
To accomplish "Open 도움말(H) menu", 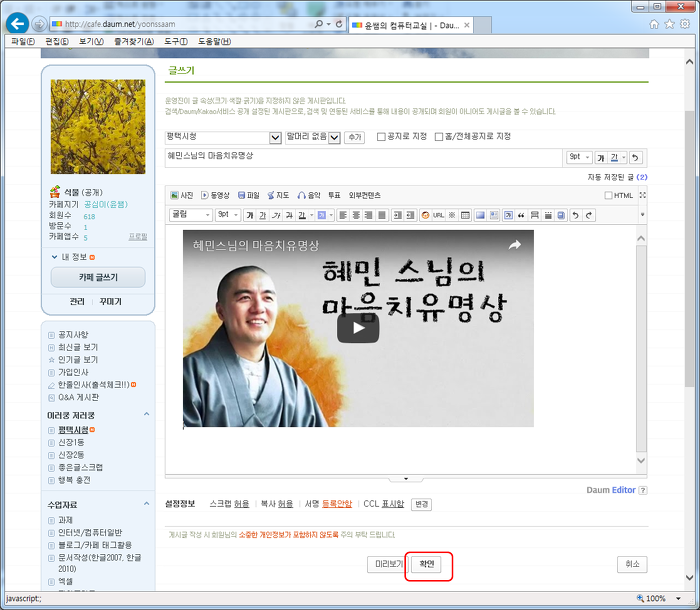I will coord(214,42).
